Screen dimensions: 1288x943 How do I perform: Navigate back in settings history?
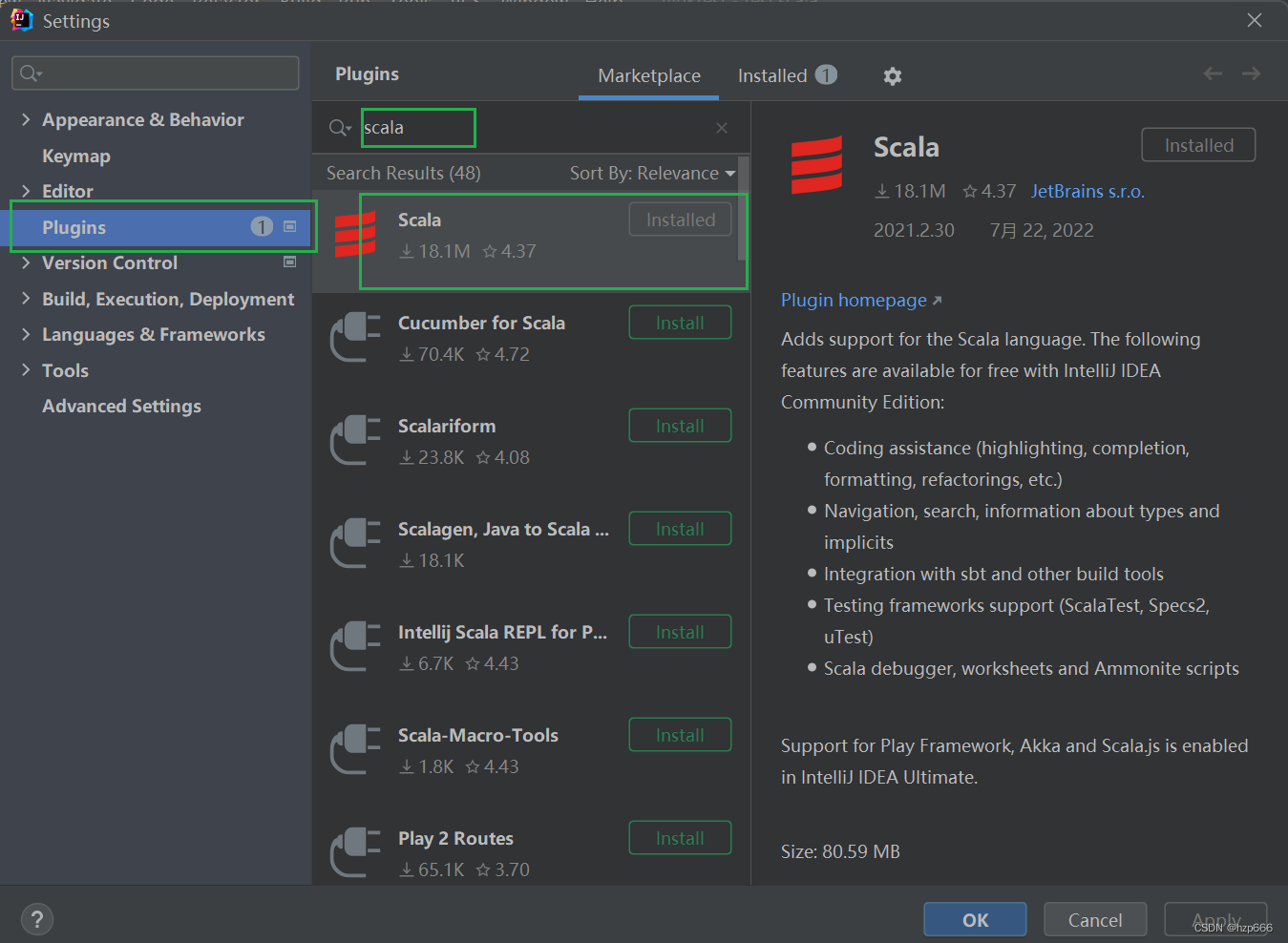pos(1213,73)
